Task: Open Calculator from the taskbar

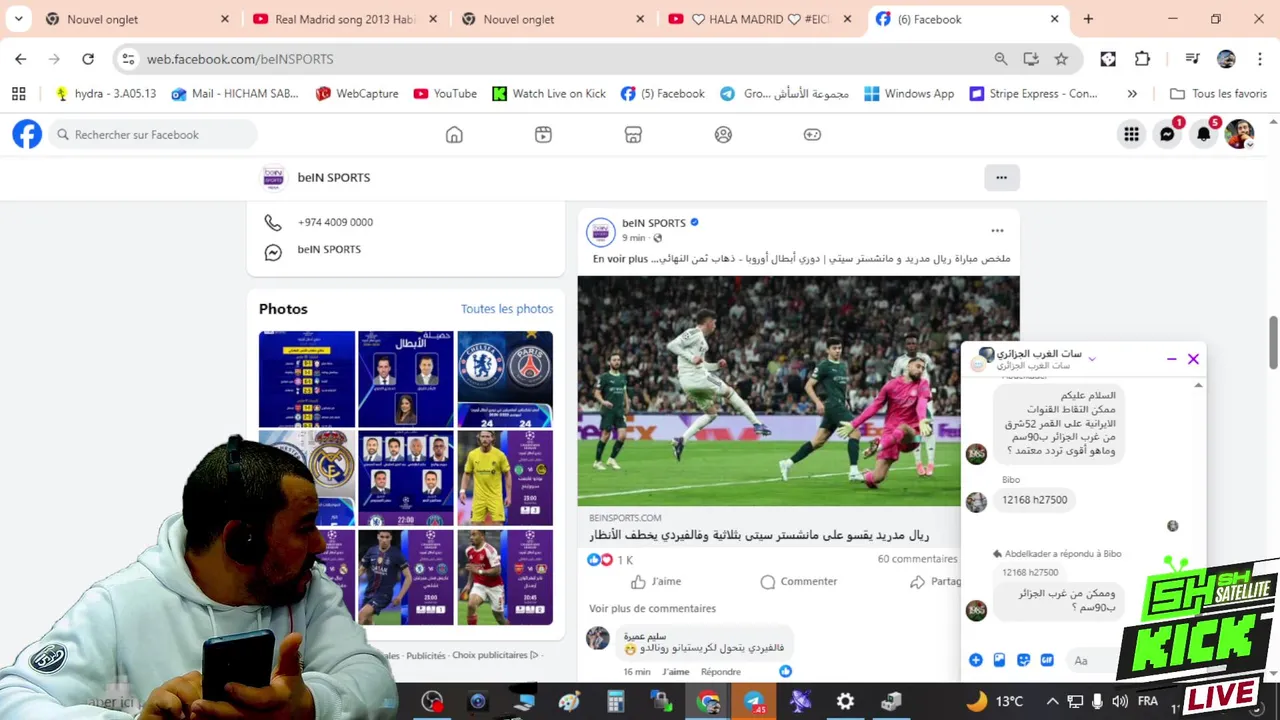Action: coord(615,702)
